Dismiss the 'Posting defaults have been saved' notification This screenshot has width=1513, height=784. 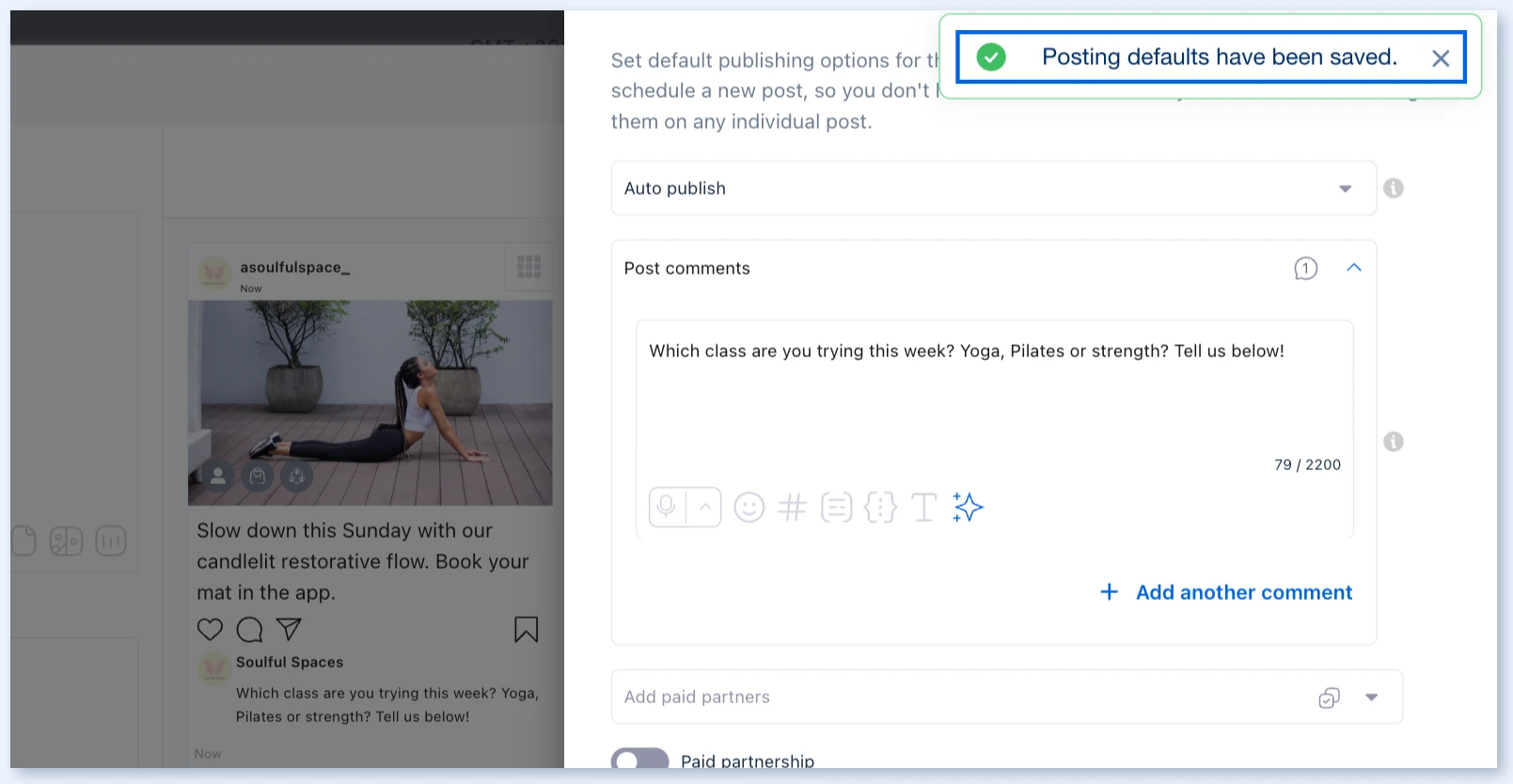1440,58
